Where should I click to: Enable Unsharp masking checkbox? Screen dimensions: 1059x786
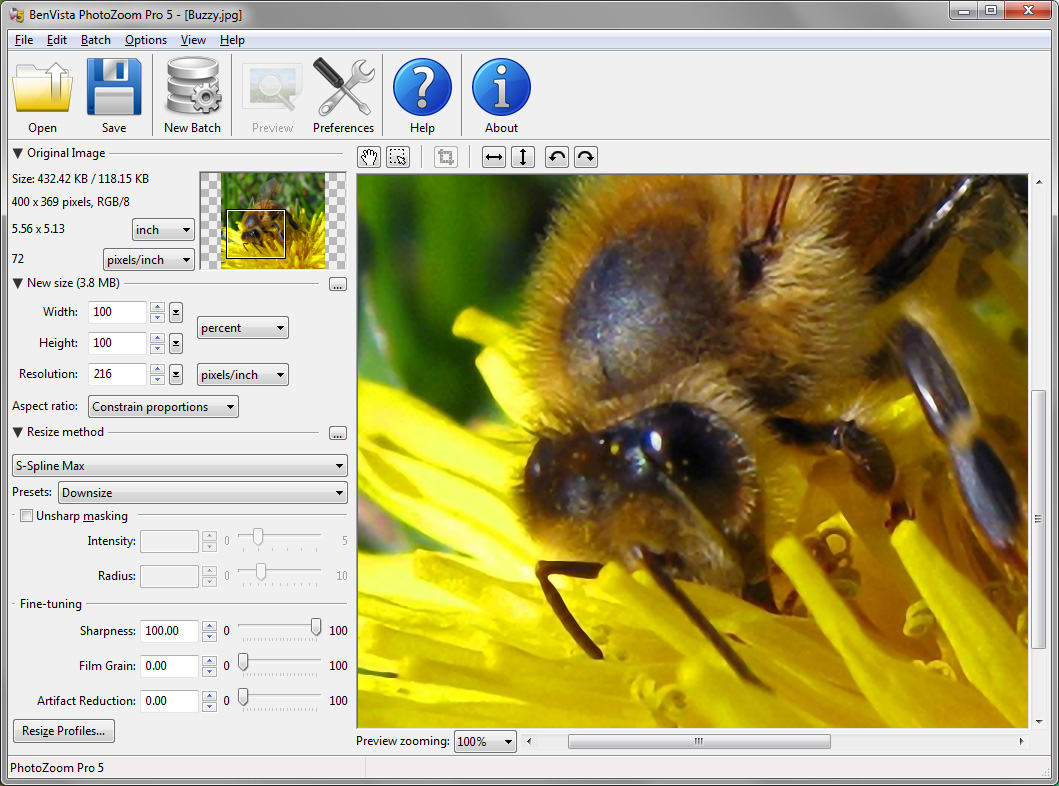click(x=27, y=516)
